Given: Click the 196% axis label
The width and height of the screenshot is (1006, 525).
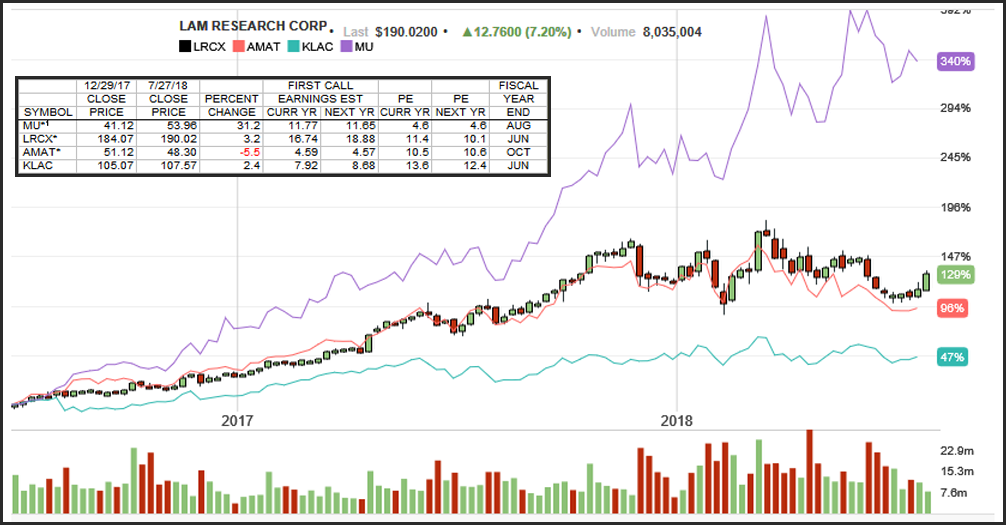Looking at the screenshot, I should [x=955, y=207].
